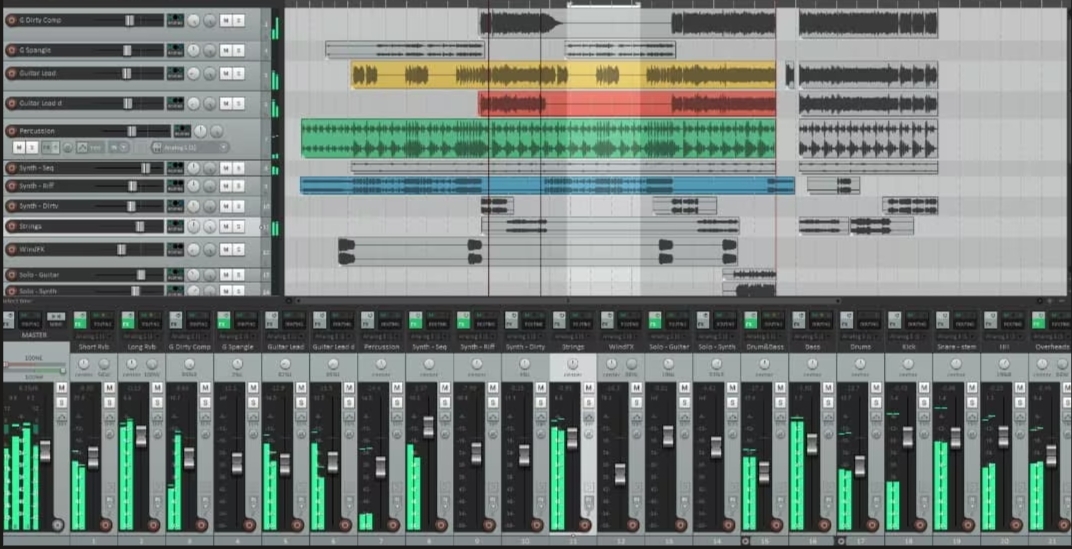Arm record on Guitar Lead track
This screenshot has height=549, width=1072.
pos(11,73)
